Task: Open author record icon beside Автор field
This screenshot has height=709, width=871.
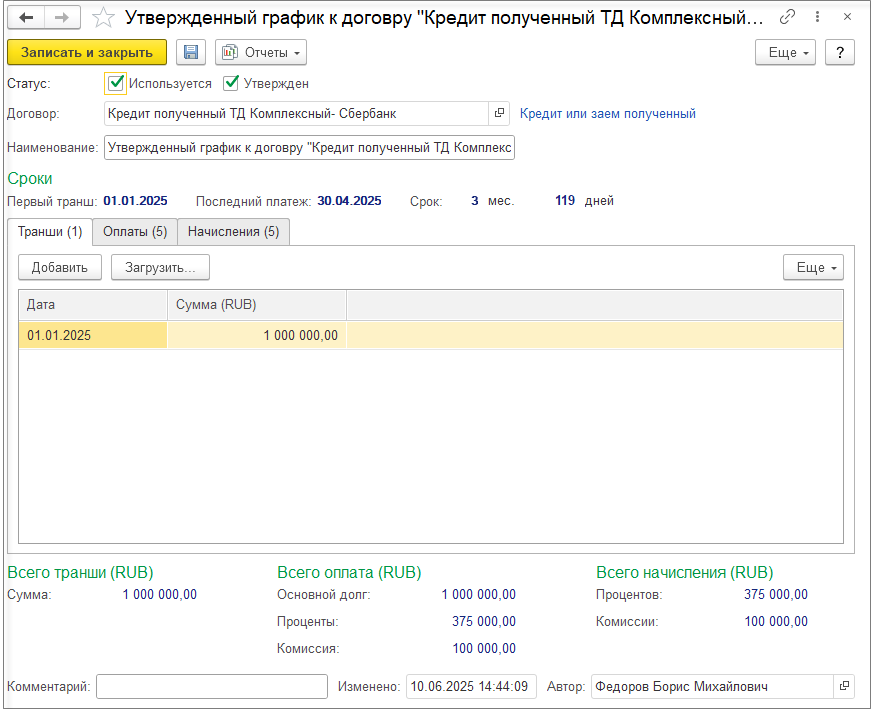Action: 844,687
